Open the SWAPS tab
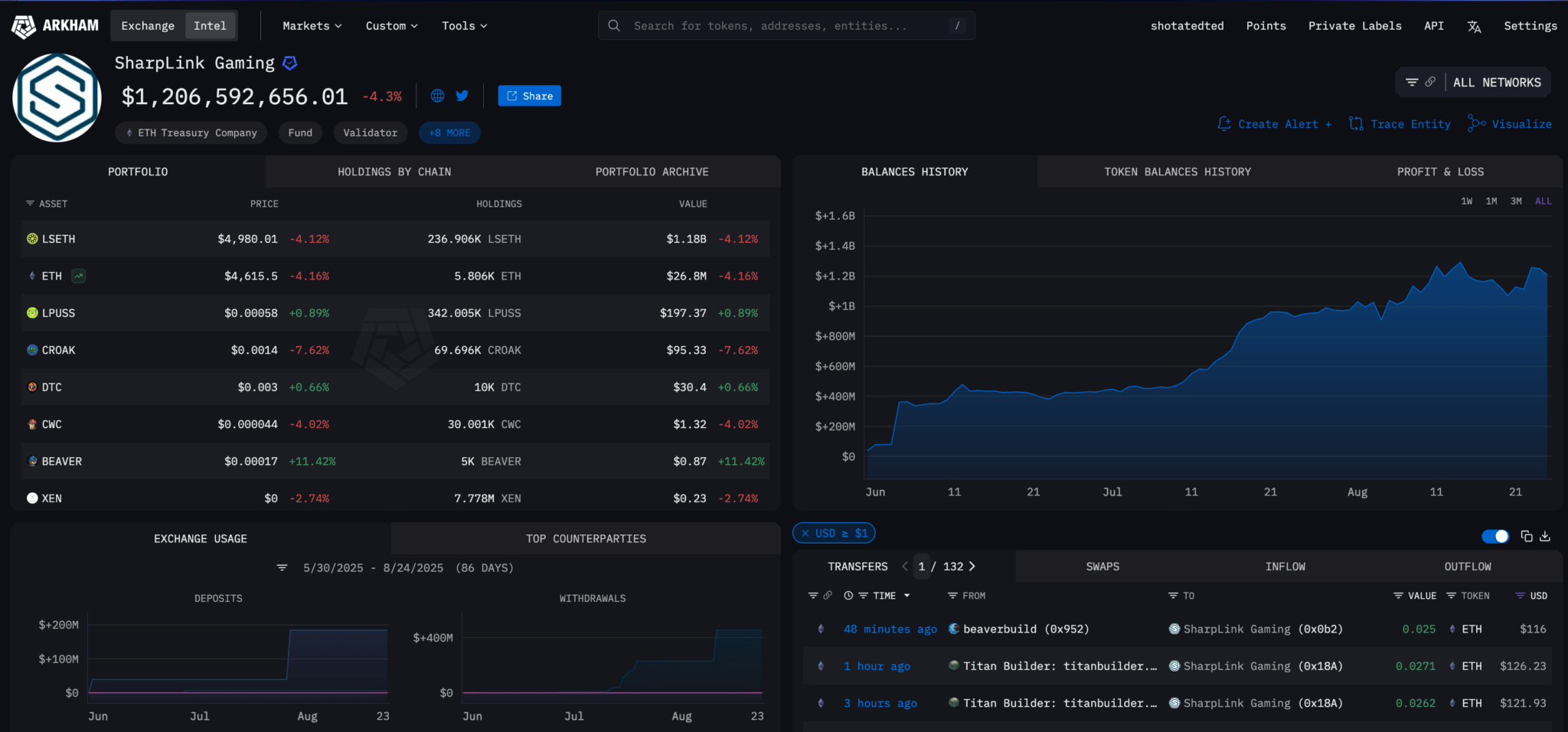1568x732 pixels. click(x=1102, y=566)
